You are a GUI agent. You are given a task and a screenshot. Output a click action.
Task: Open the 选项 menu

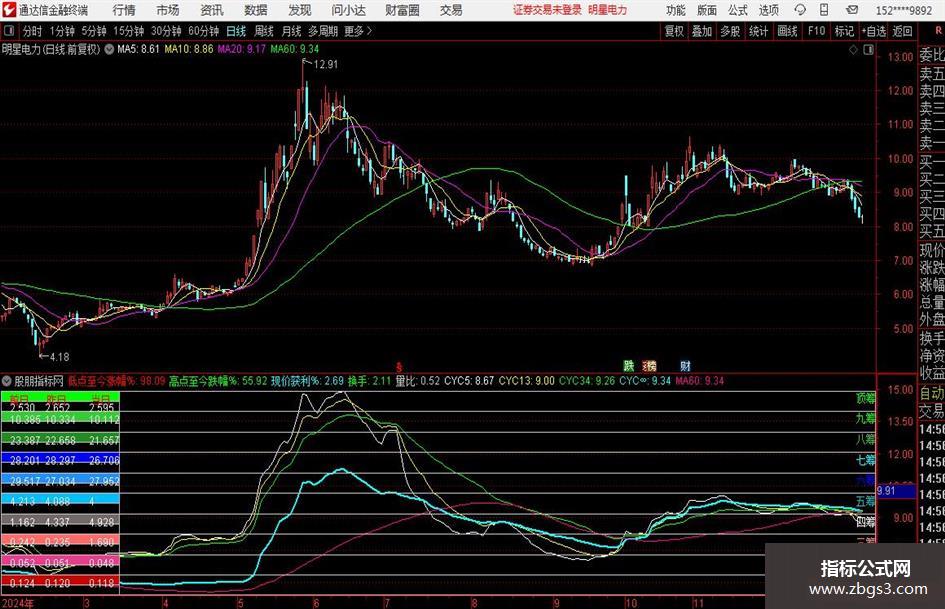pyautogui.click(x=768, y=10)
